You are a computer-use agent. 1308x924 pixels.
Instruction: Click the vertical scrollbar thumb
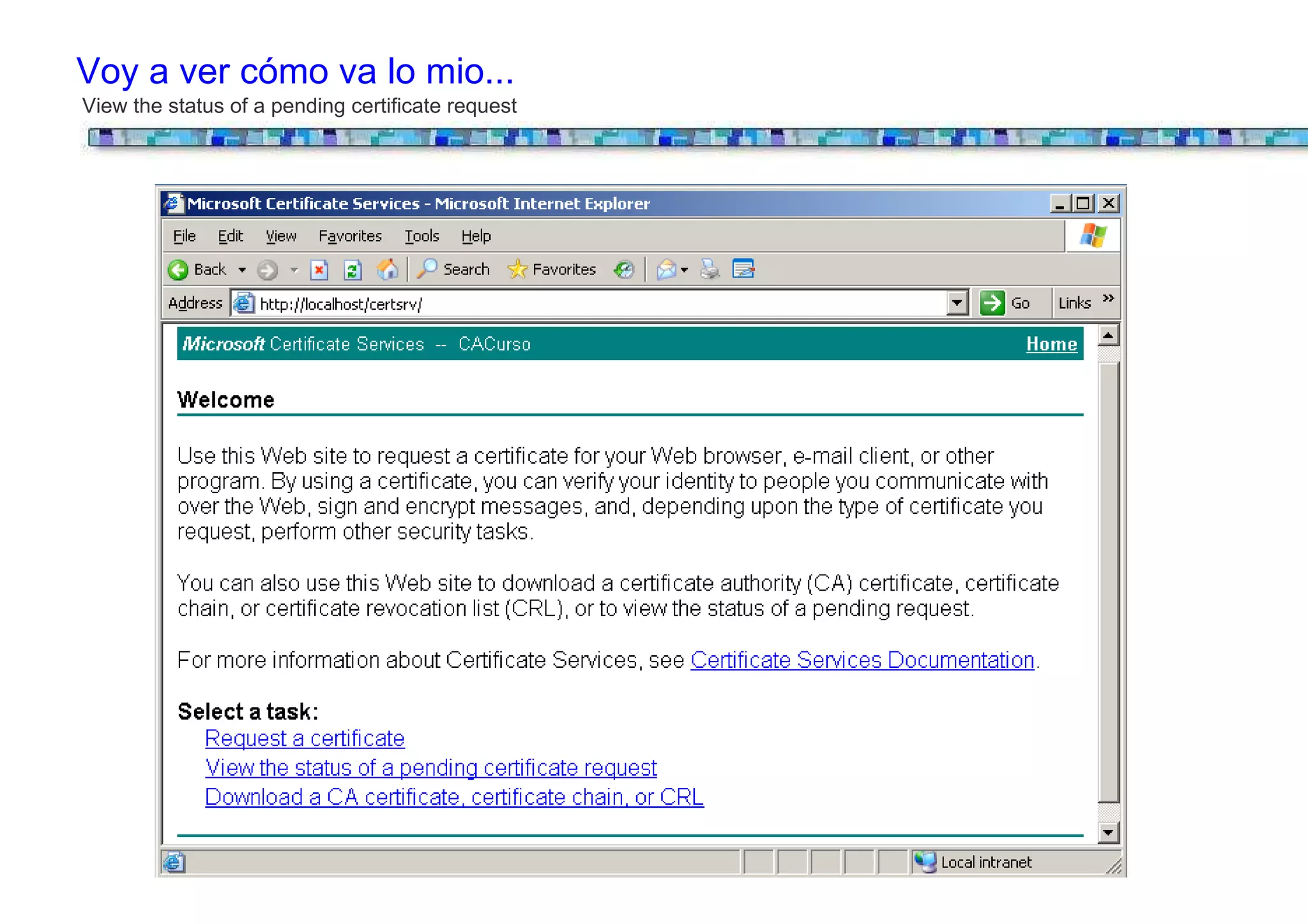pos(1108,581)
